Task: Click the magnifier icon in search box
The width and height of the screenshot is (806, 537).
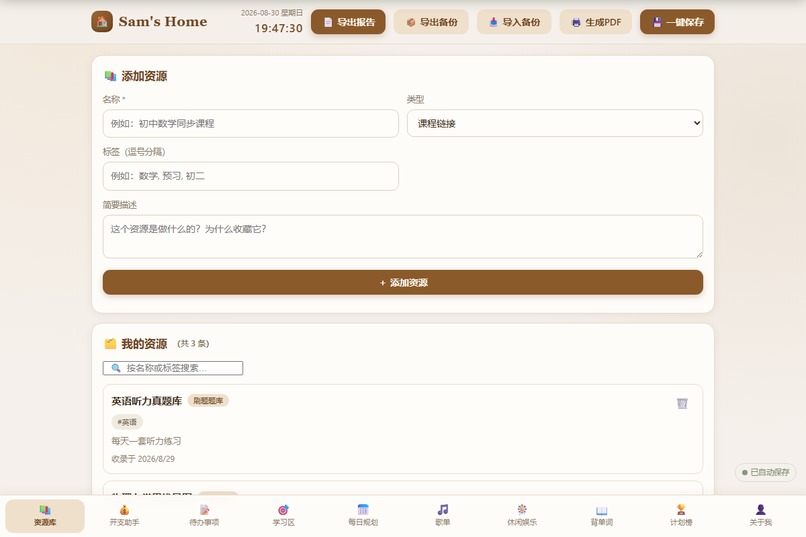Action: [x=116, y=368]
